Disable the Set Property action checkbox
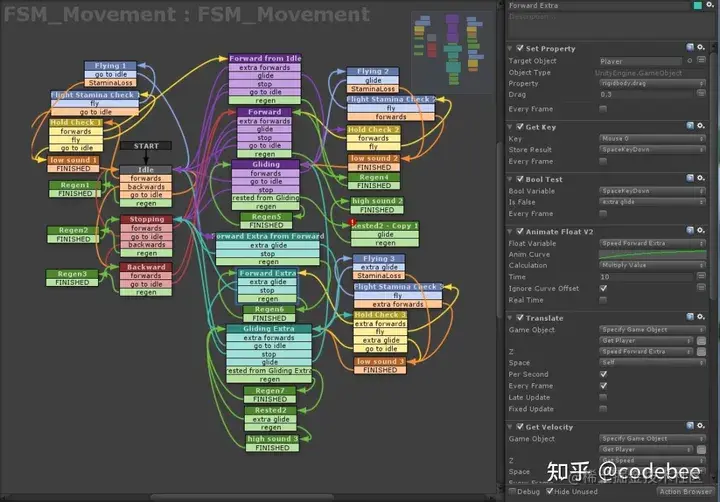 (520, 48)
